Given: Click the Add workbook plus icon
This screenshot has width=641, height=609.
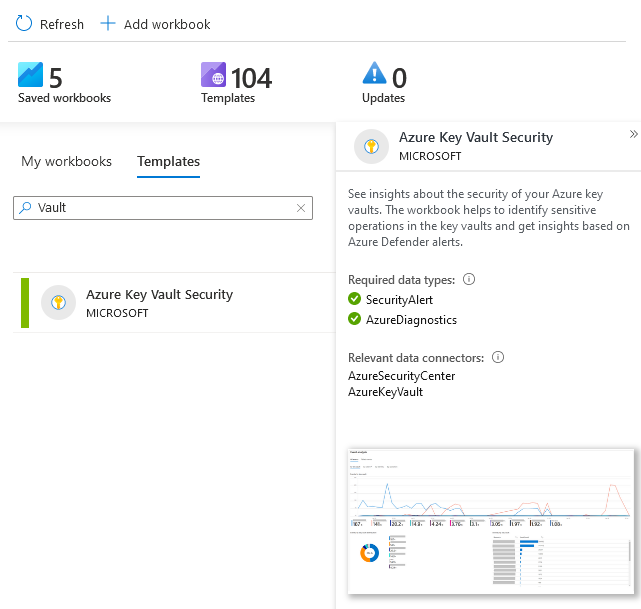Looking at the screenshot, I should (108, 24).
